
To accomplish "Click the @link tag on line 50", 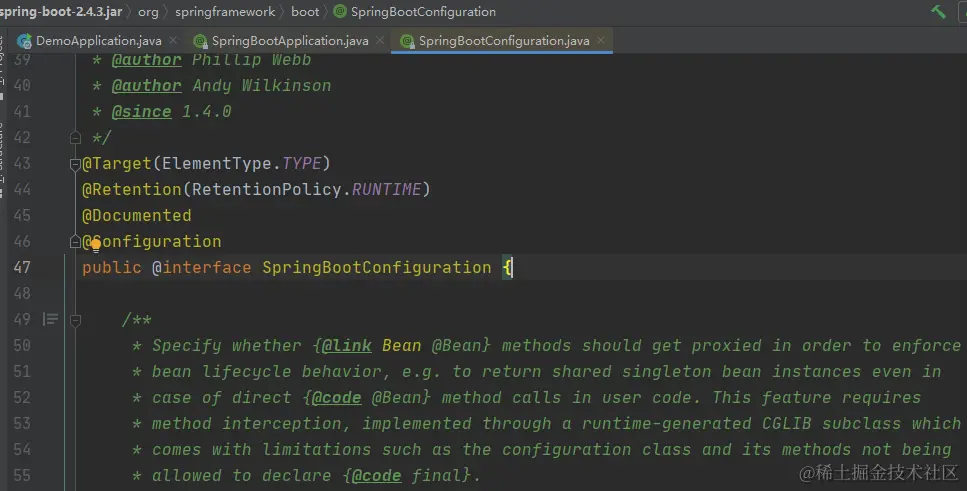I will pos(347,345).
